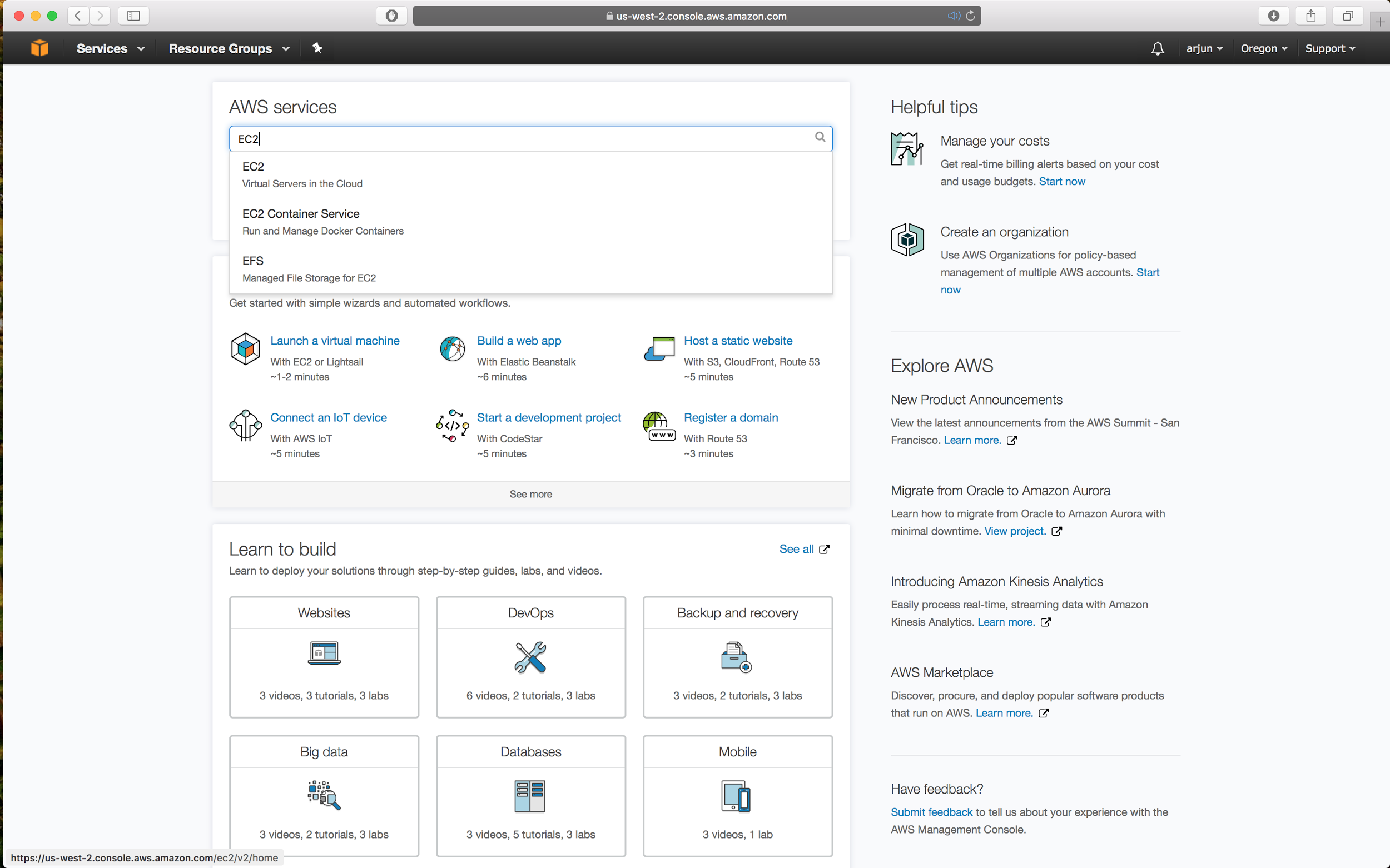Click Submit feedback link

[x=931, y=812]
